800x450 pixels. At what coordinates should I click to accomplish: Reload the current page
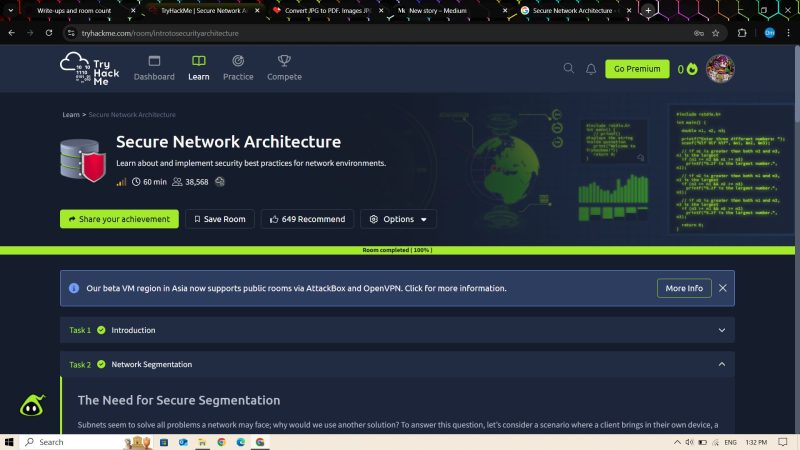click(49, 33)
